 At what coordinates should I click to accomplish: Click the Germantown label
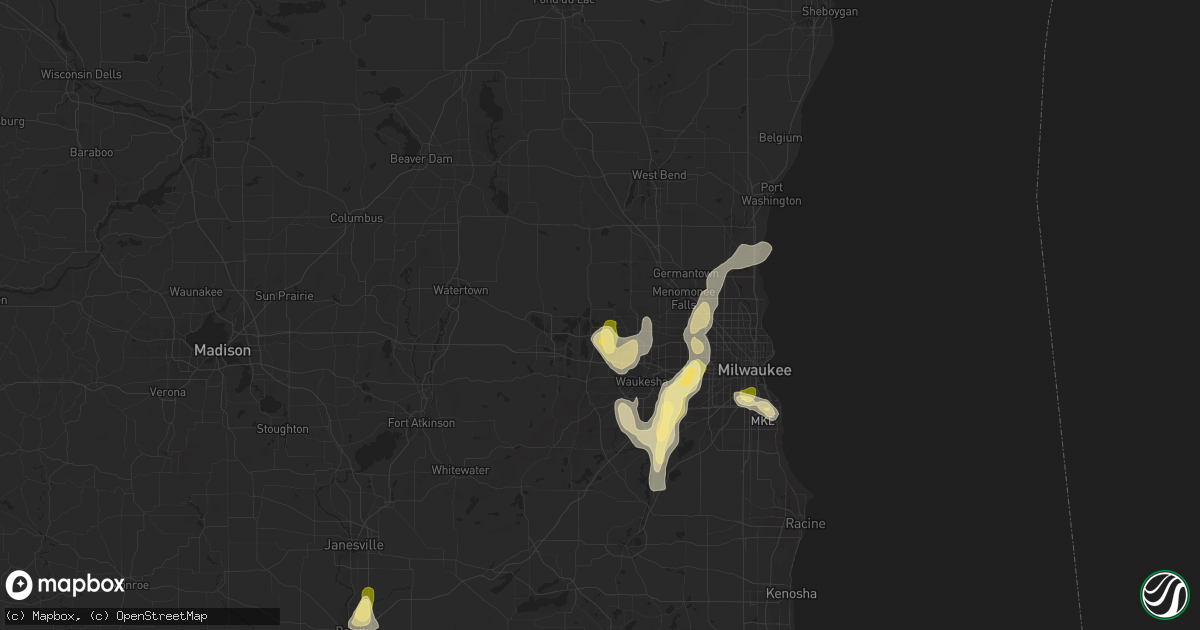pos(686,274)
